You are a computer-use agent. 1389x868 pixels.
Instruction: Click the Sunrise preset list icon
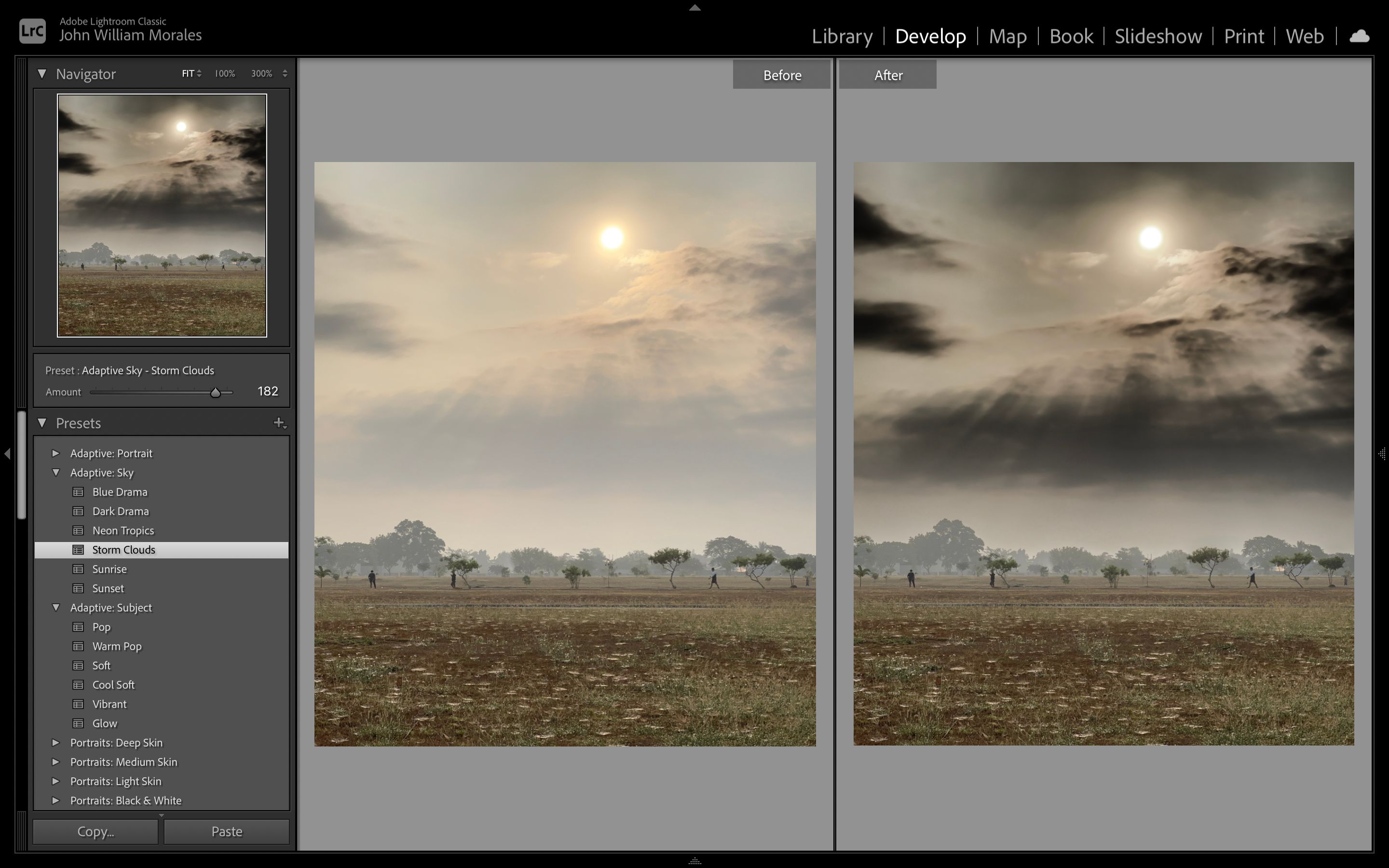(79, 569)
